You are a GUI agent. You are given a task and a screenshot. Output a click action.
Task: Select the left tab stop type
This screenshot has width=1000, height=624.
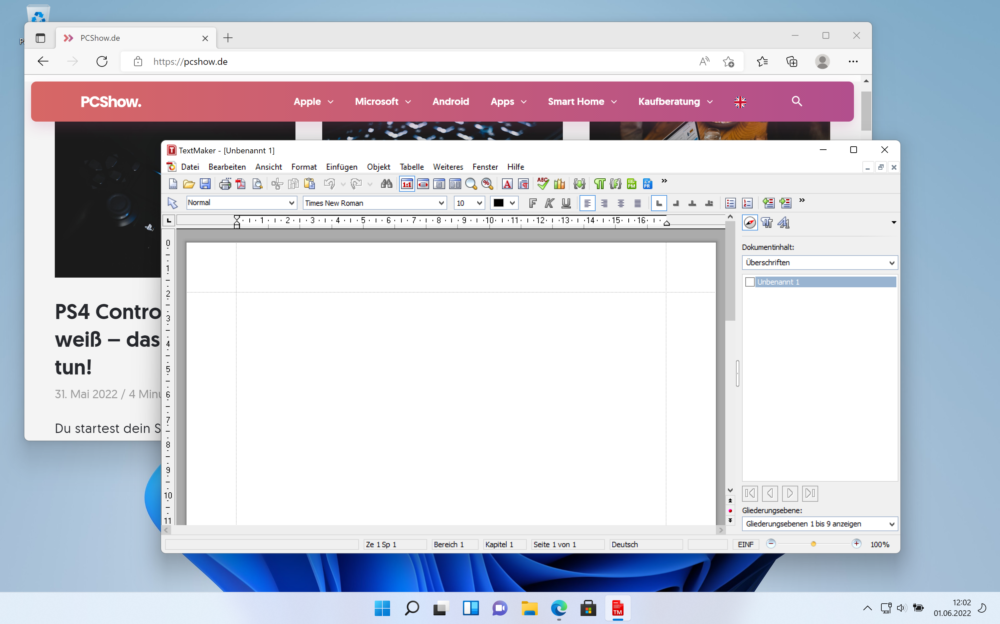(659, 204)
